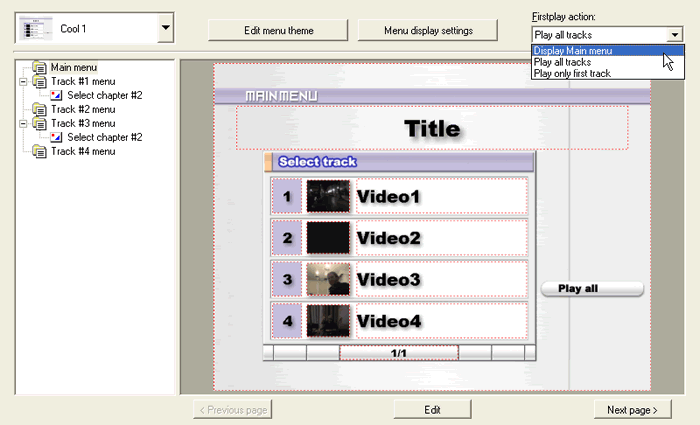
Task: Click chapter icon under Track #1 menu
Action: [x=56, y=96]
